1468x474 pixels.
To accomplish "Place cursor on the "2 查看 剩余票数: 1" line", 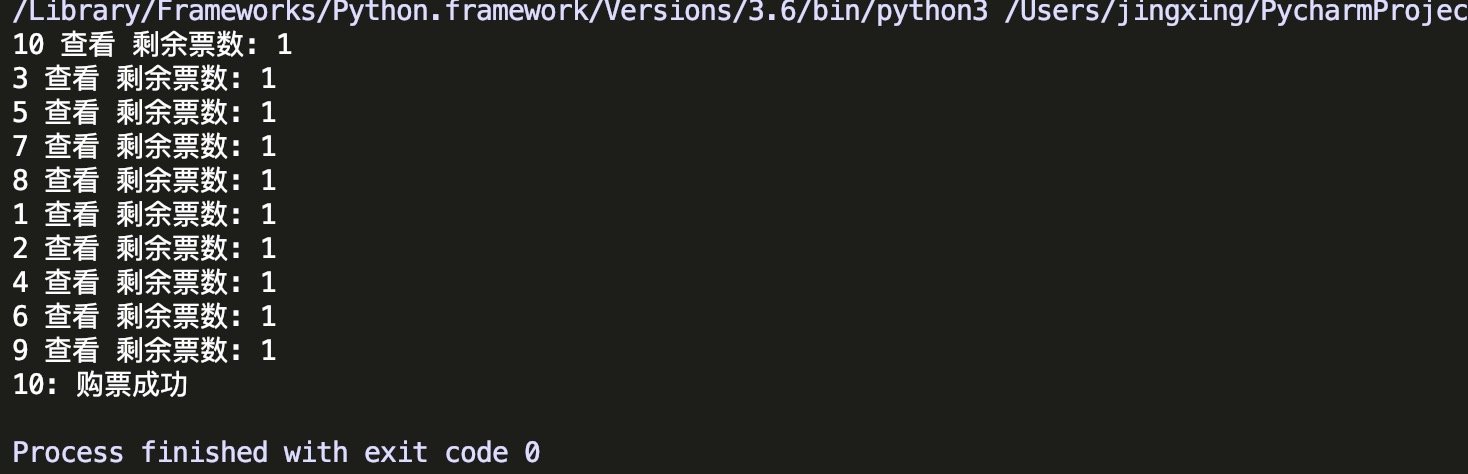I will [x=143, y=249].
